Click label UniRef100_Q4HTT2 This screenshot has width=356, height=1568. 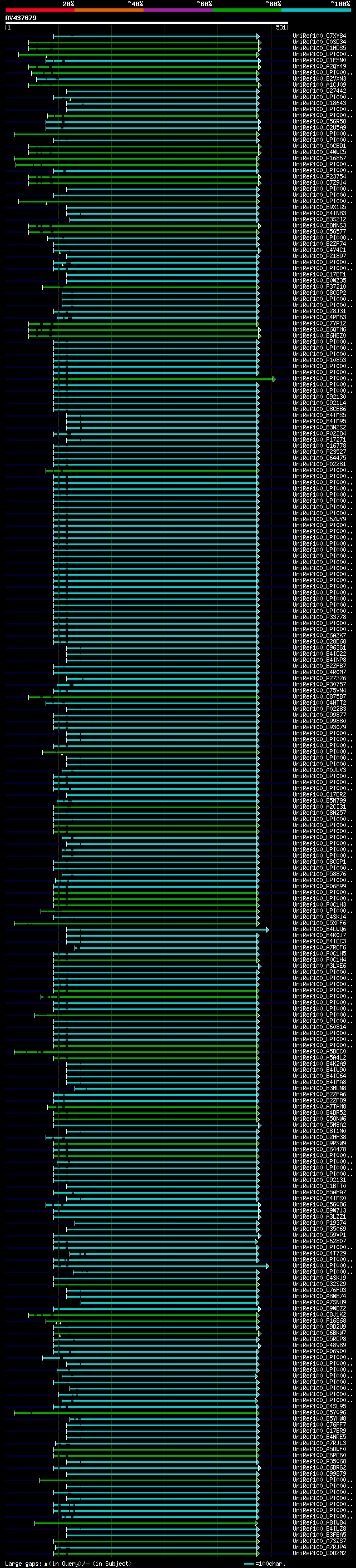(x=319, y=703)
